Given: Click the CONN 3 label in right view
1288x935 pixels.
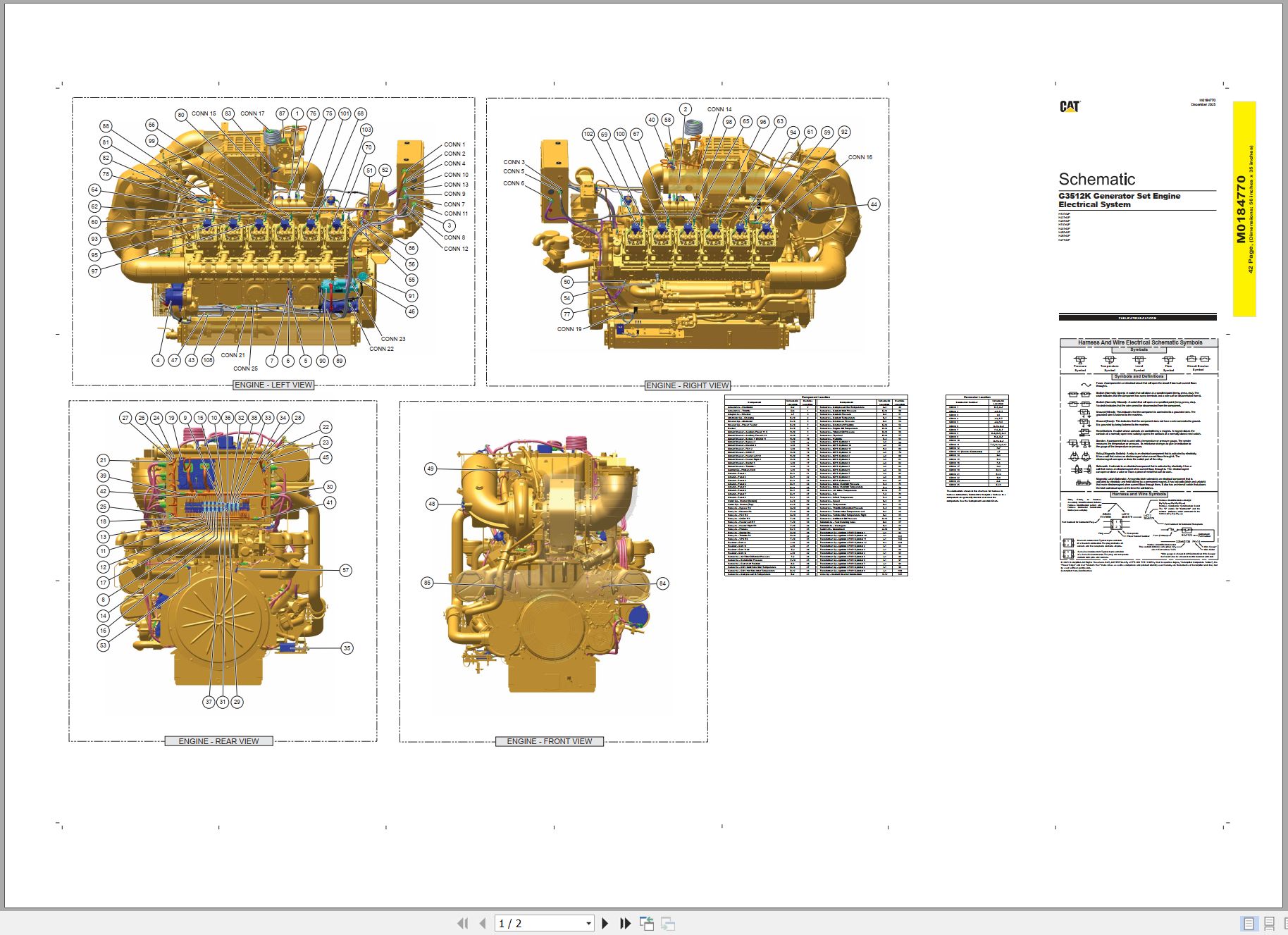Looking at the screenshot, I should tap(514, 162).
